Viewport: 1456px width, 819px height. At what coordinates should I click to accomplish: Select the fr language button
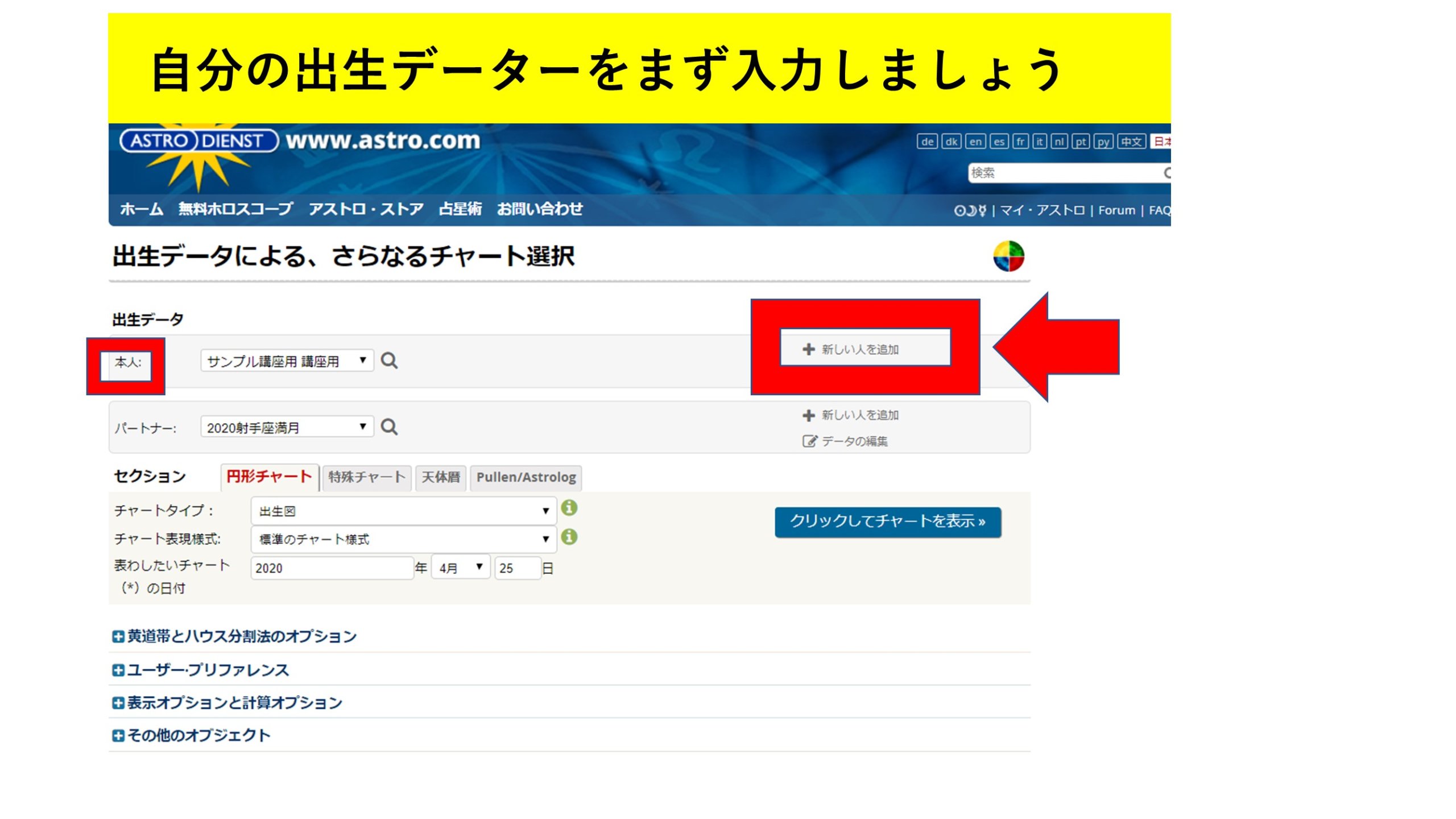[x=1021, y=142]
